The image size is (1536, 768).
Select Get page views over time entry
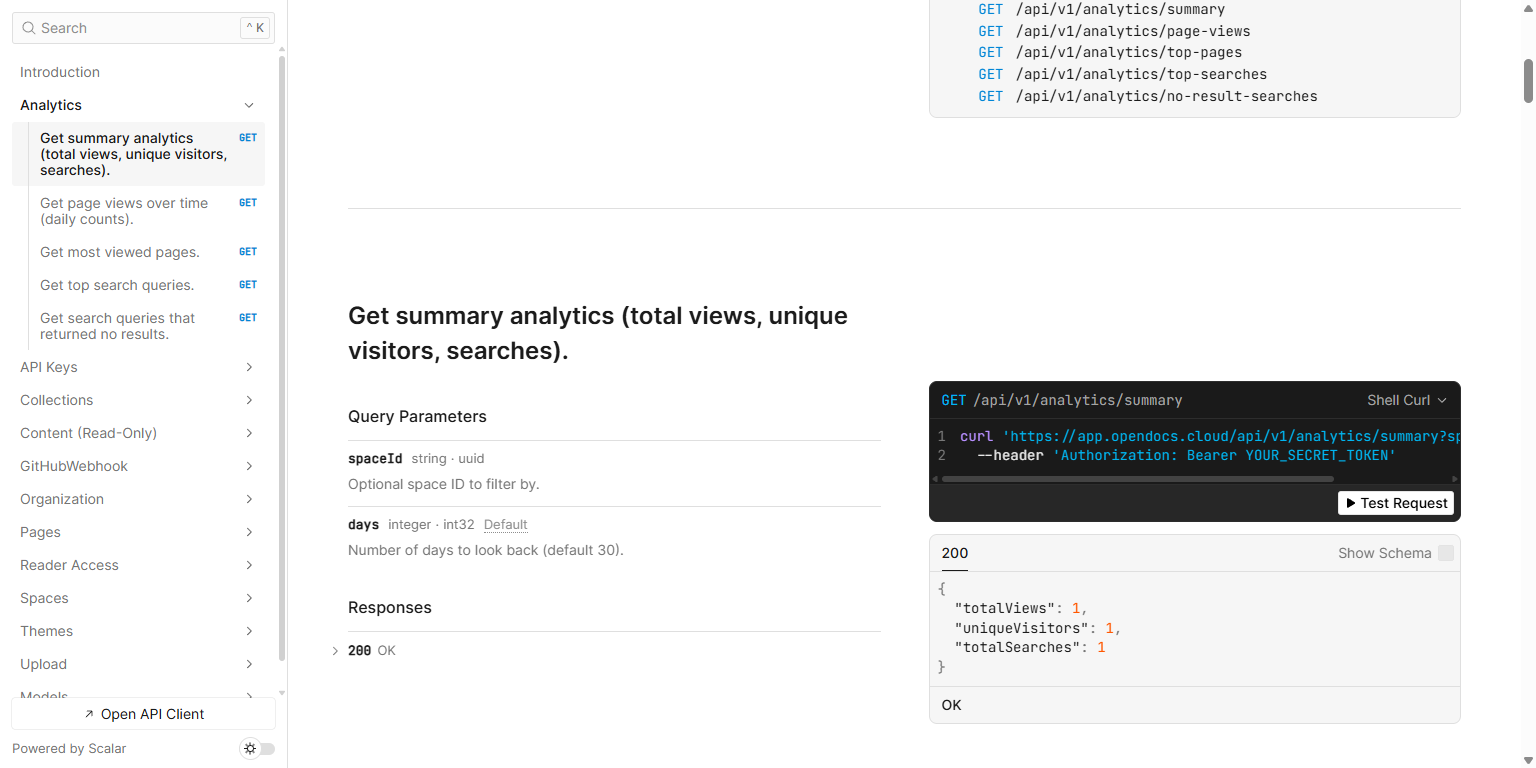[138, 211]
